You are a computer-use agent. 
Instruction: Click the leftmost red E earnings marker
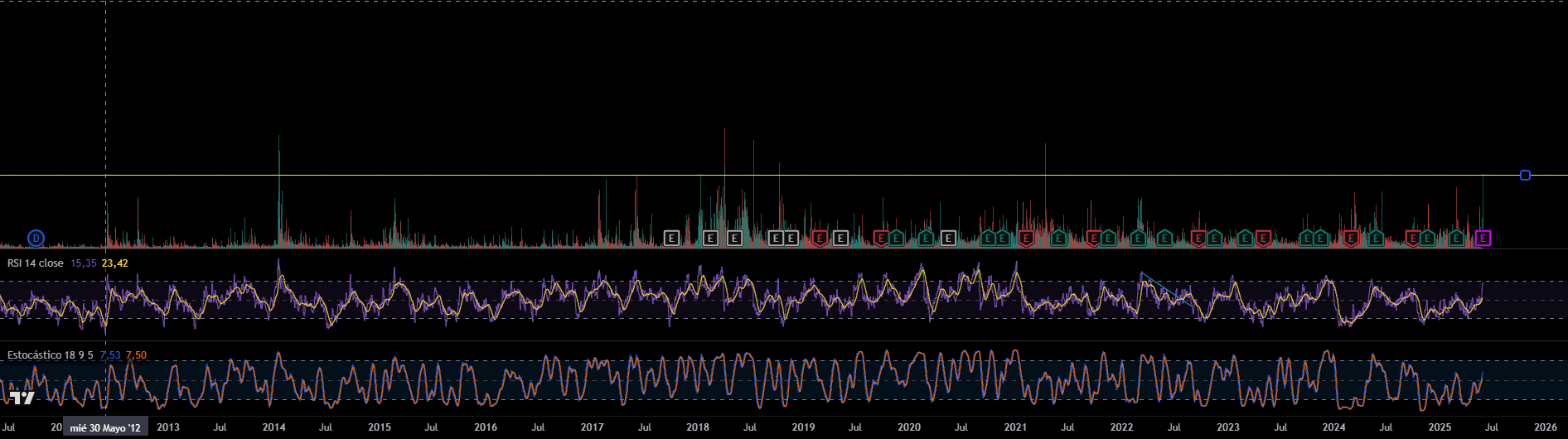[820, 239]
